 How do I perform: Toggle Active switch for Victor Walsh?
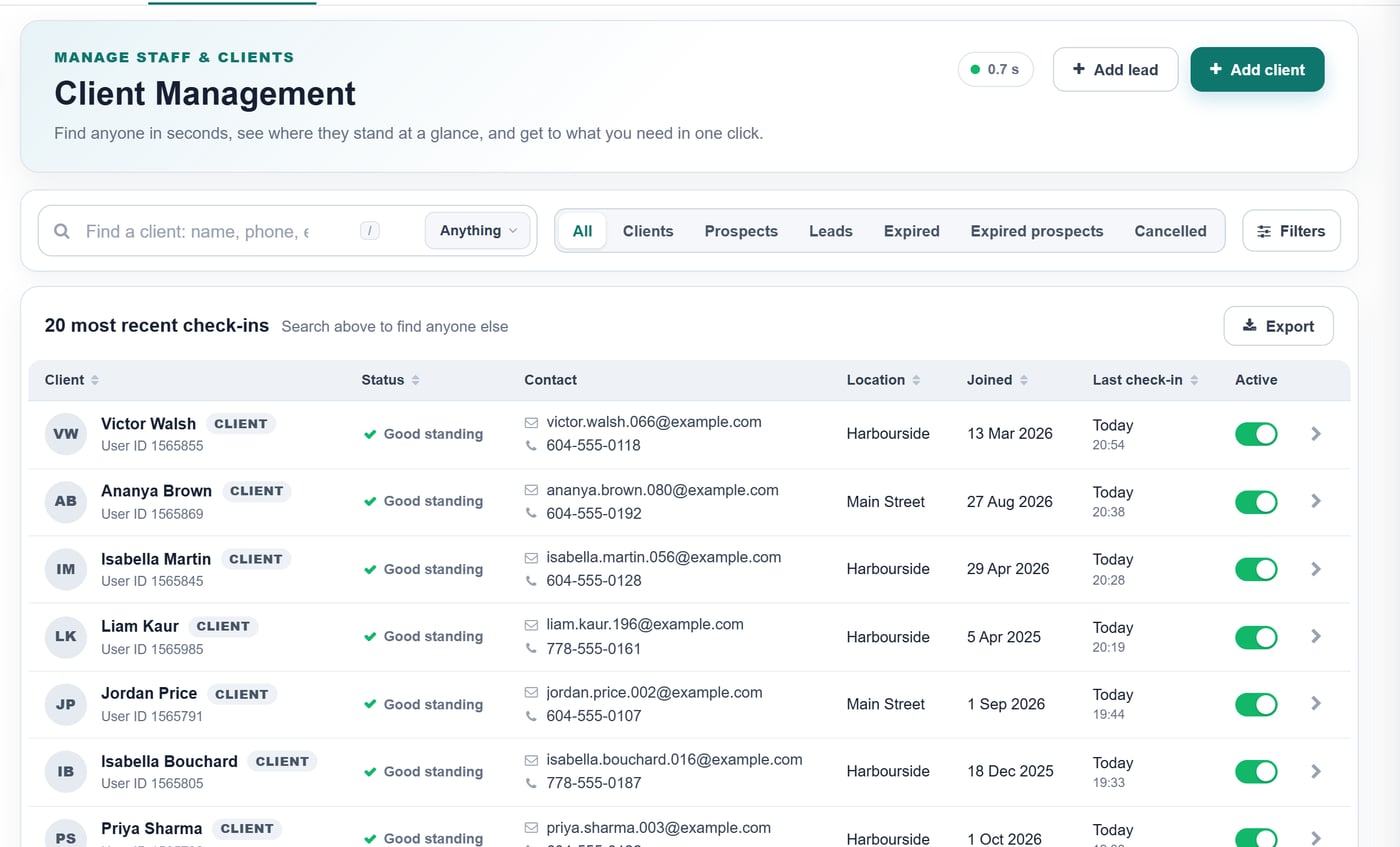point(1256,434)
